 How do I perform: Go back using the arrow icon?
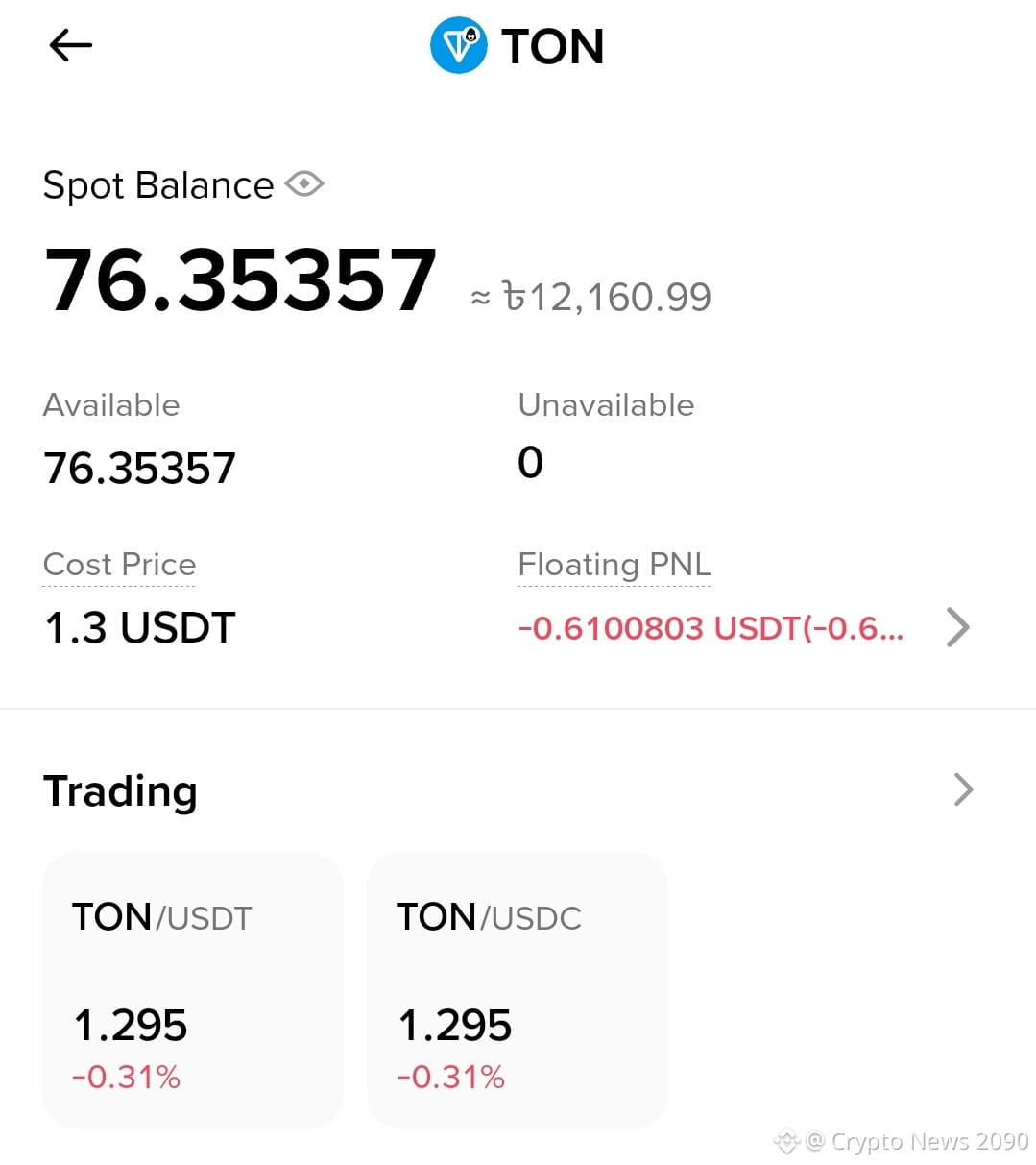pos(70,45)
